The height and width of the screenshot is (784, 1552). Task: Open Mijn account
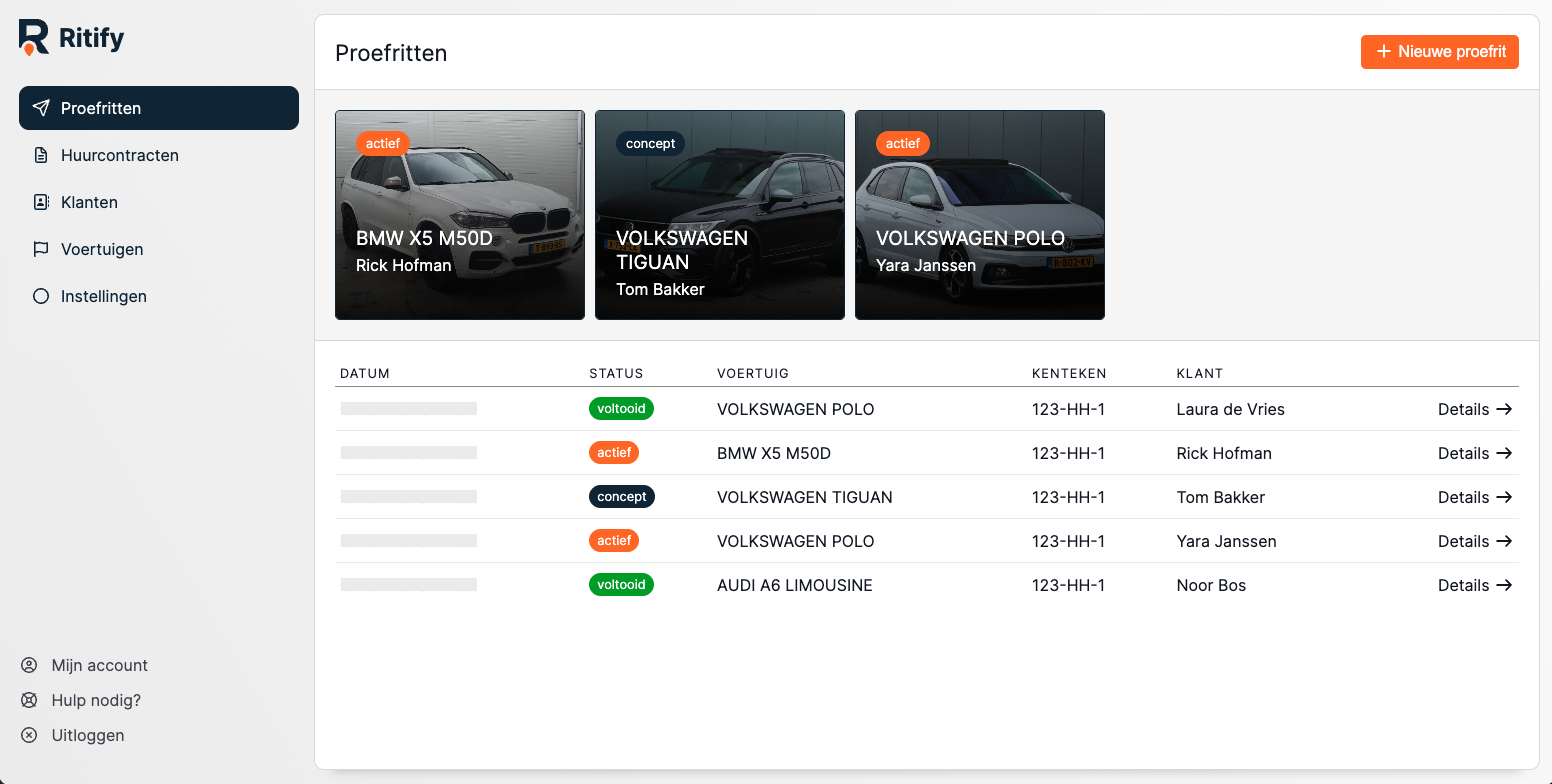[85, 665]
